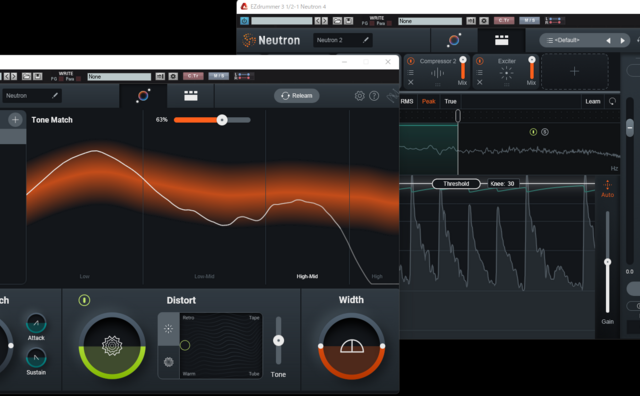Adjust the Exciter Mix slider
Image resolution: width=640 pixels, height=396 pixels.
532,69
